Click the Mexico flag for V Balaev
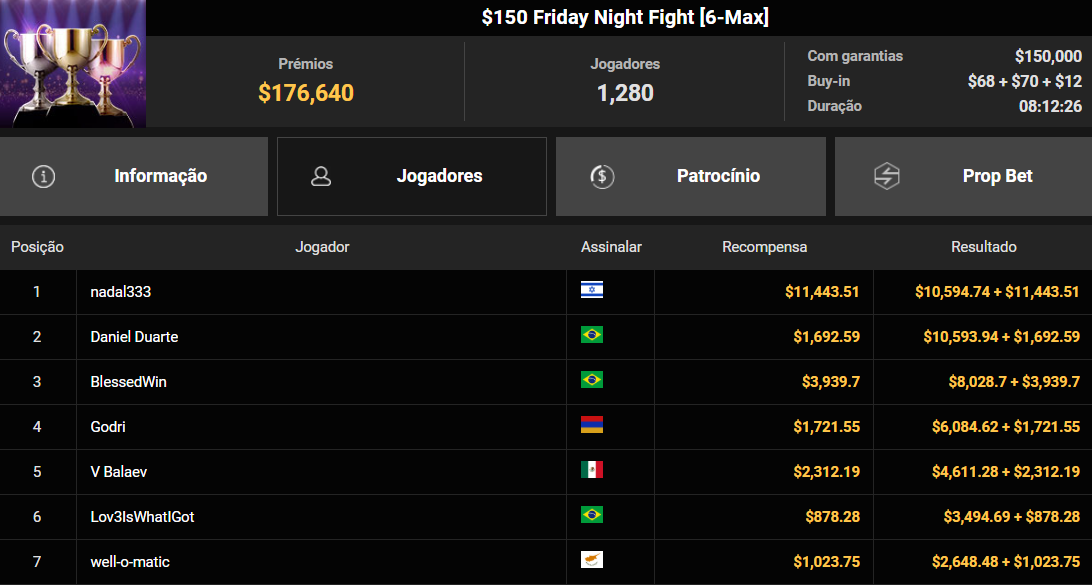Screen dimensions: 1092x585 tap(592, 470)
